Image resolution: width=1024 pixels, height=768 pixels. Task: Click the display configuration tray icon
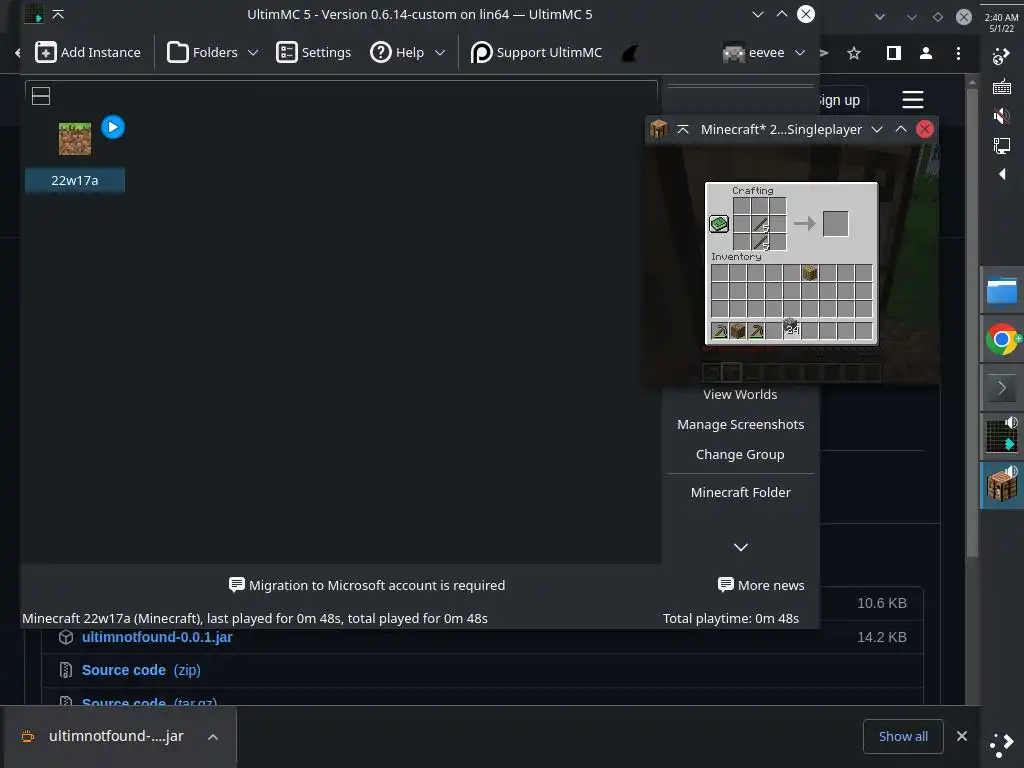1001,145
